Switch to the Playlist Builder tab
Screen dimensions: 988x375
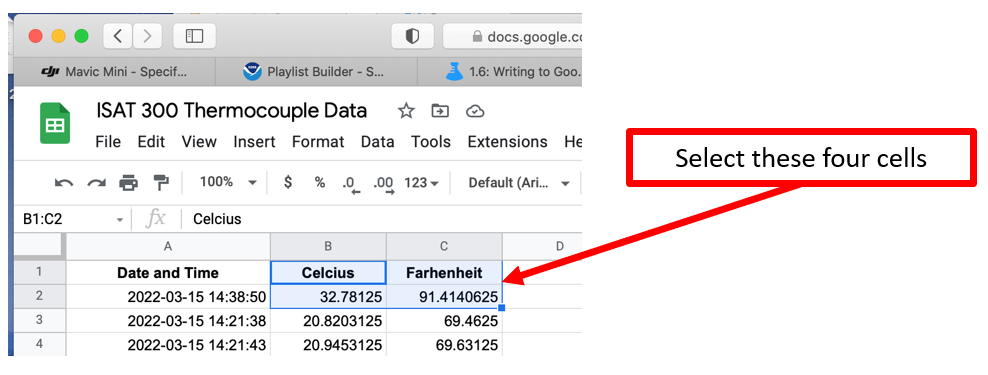point(316,72)
